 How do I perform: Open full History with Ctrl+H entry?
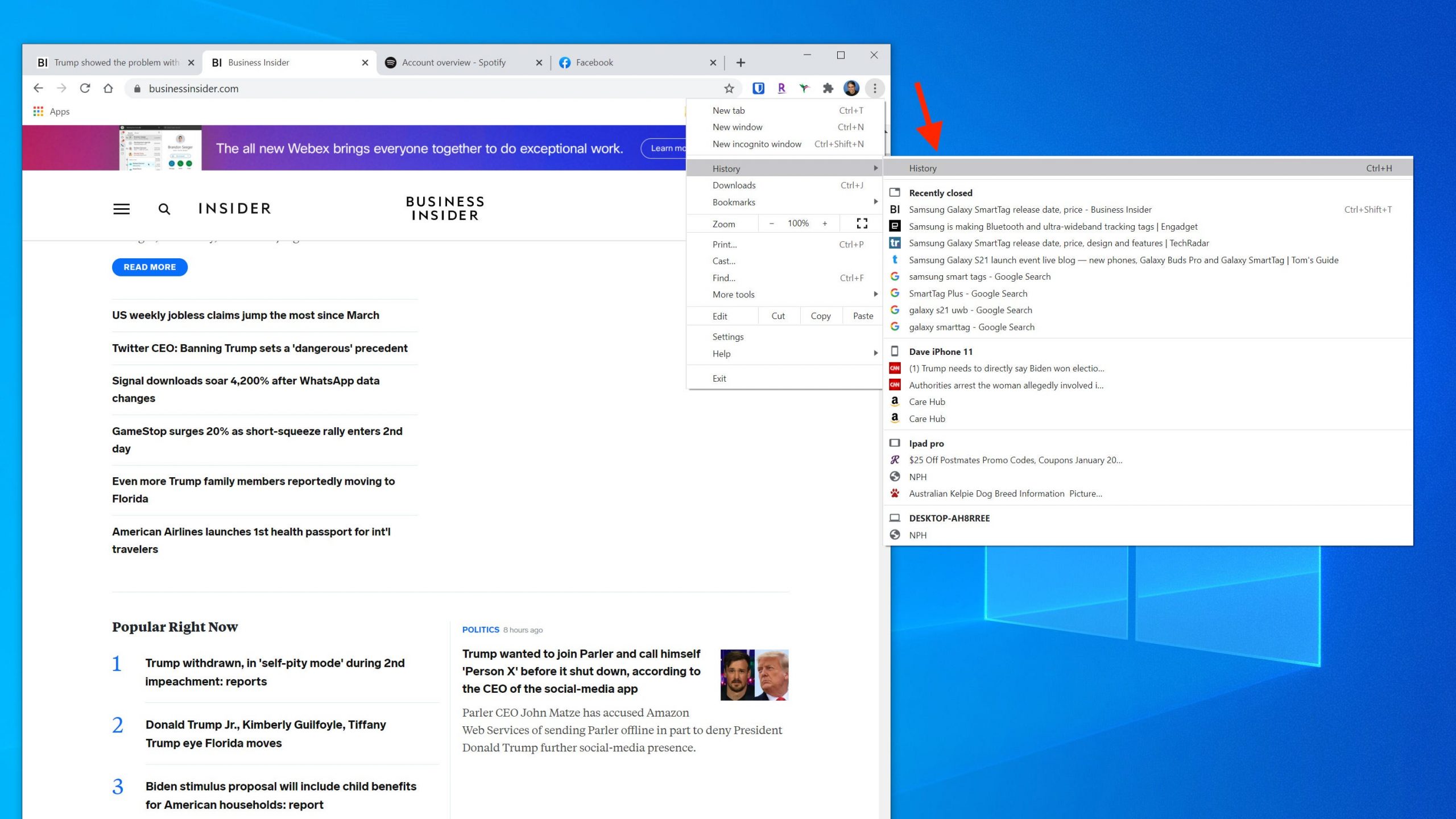(1148, 168)
